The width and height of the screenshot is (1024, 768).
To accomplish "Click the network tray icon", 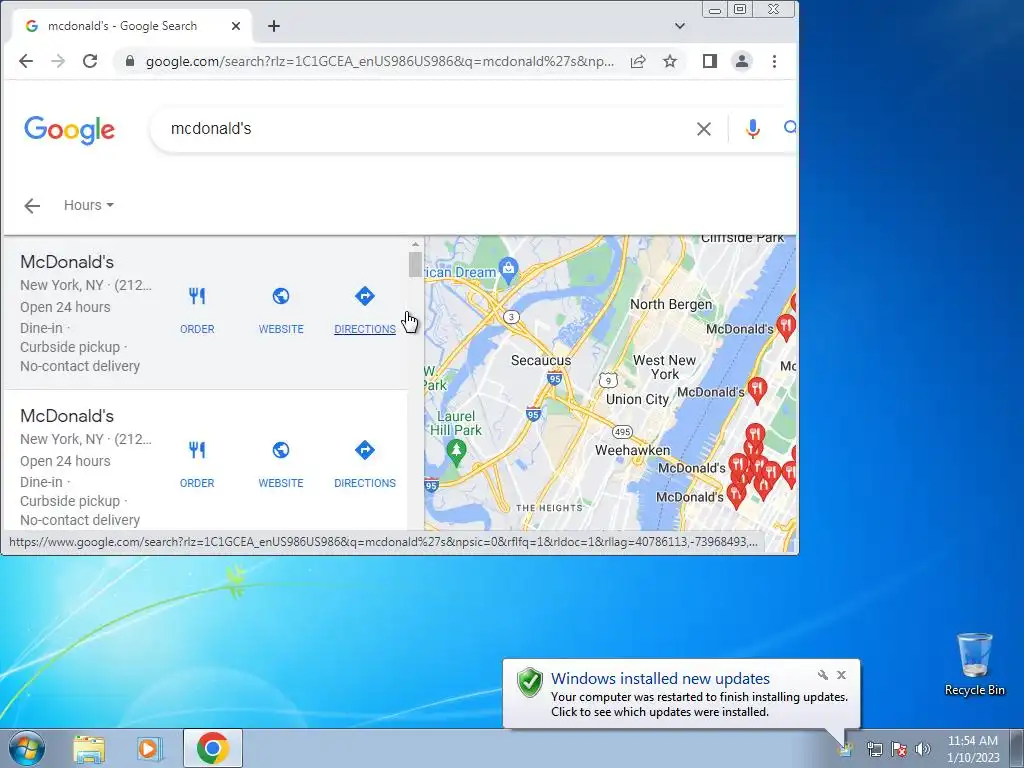I will click(874, 749).
